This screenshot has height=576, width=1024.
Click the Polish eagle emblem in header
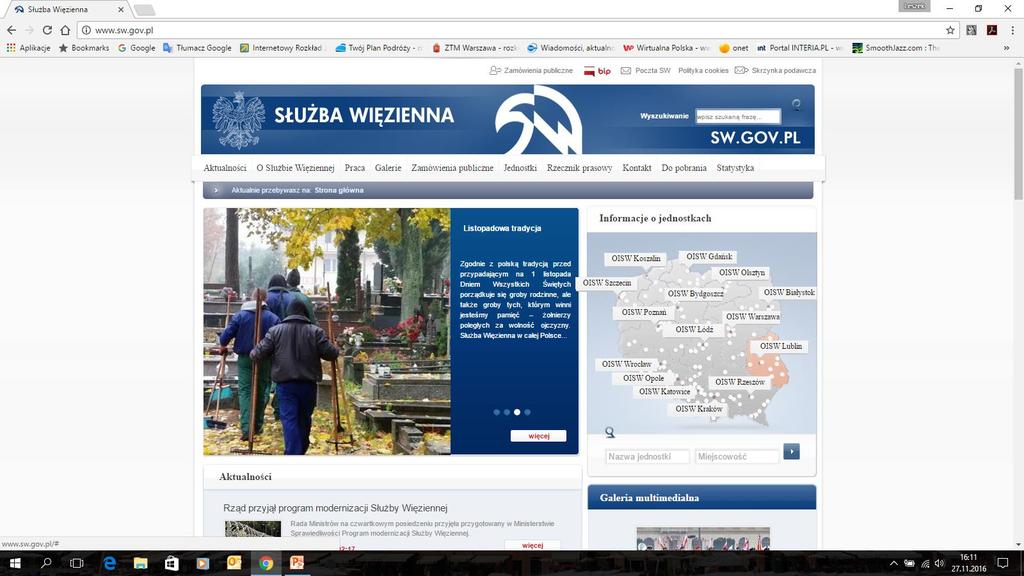click(238, 120)
